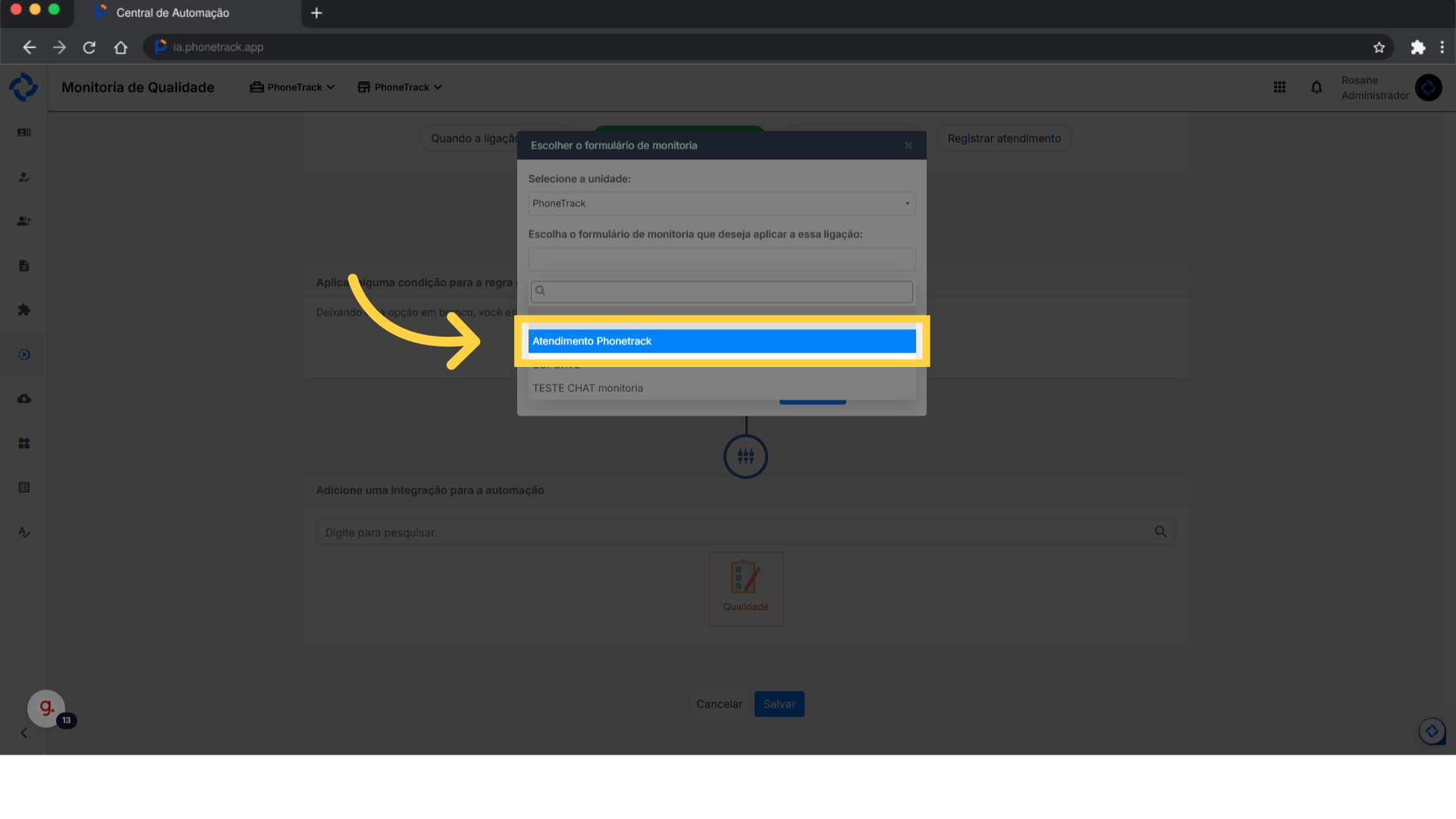The height and width of the screenshot is (819, 1456).
Task: Select the 'Atendimento Phonetrack' option
Action: [722, 341]
